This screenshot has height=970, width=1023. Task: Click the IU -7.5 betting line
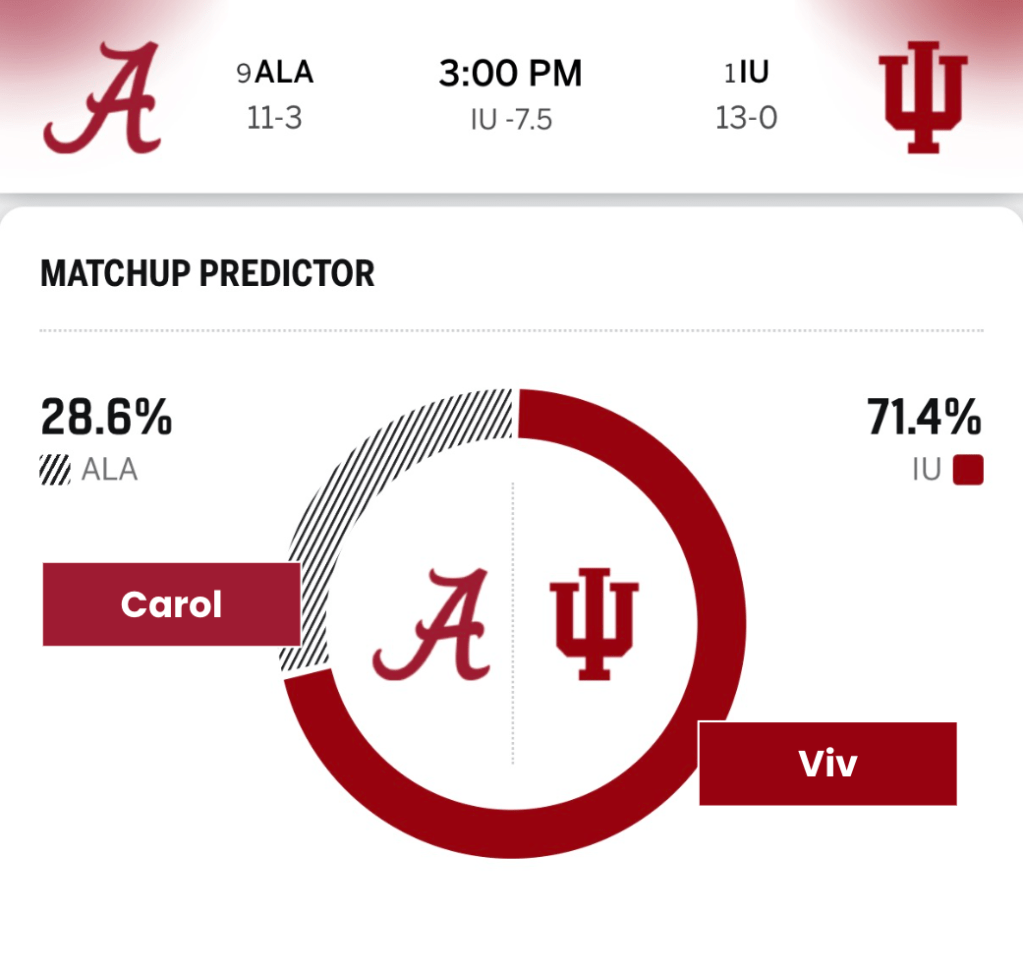[511, 121]
